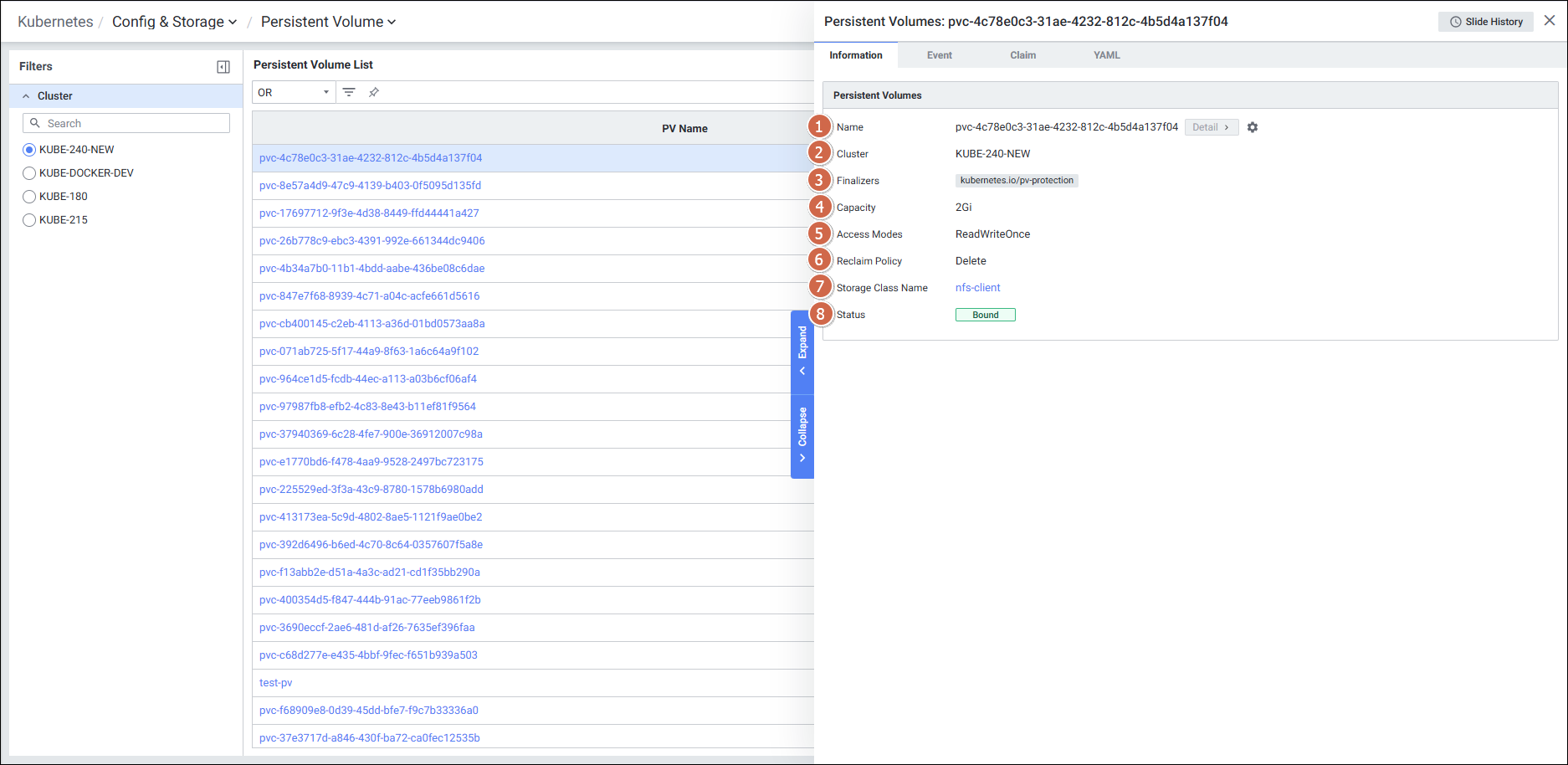This screenshot has width=1568, height=765.
Task: Collapse the Filters panel icon
Action: coord(223,67)
